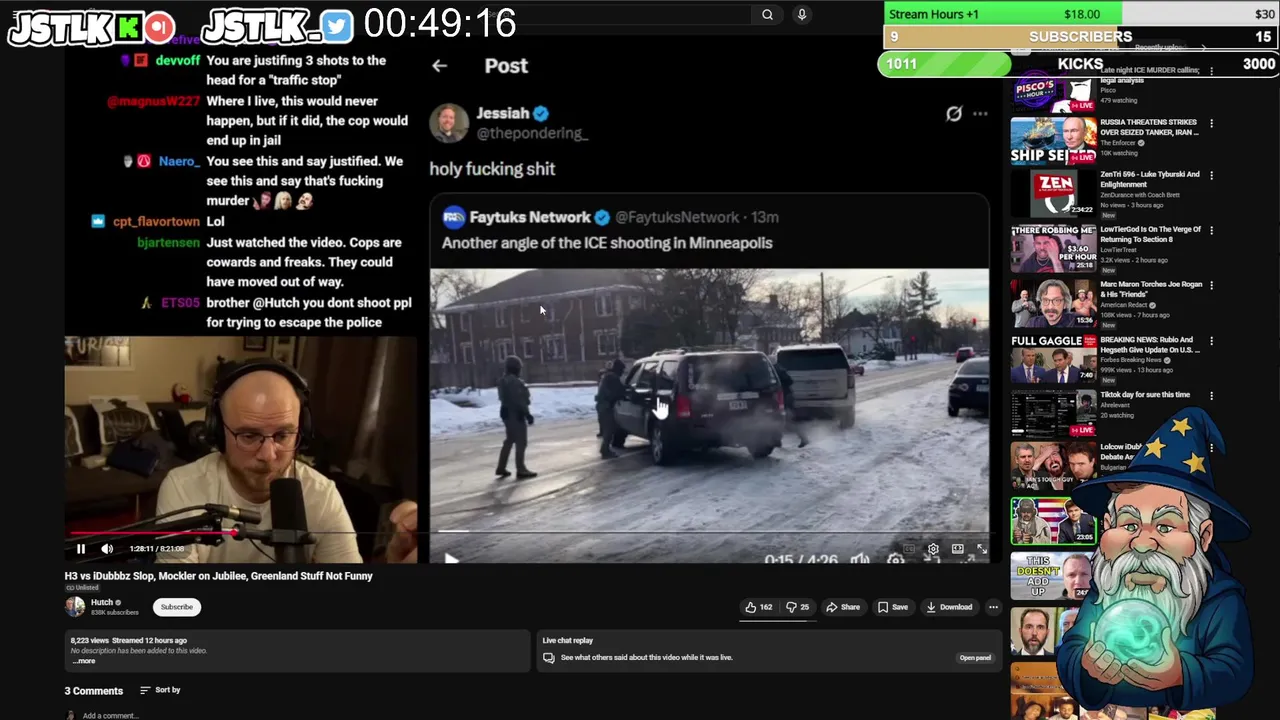The image size is (1280, 720).
Task: Click cpt_flavortown username in chat
Action: (x=155, y=222)
